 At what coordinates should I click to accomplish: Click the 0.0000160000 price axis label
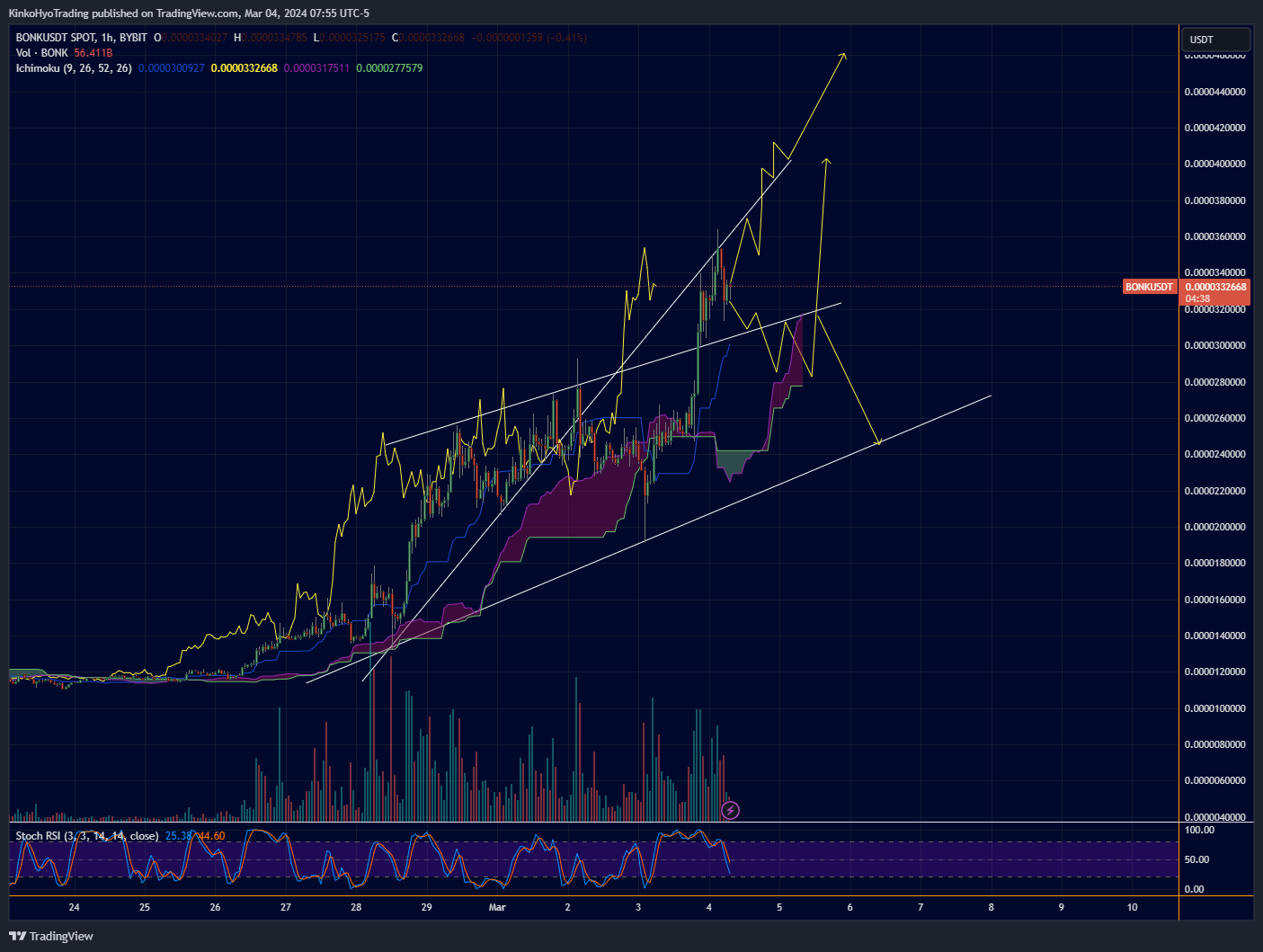(x=1214, y=600)
